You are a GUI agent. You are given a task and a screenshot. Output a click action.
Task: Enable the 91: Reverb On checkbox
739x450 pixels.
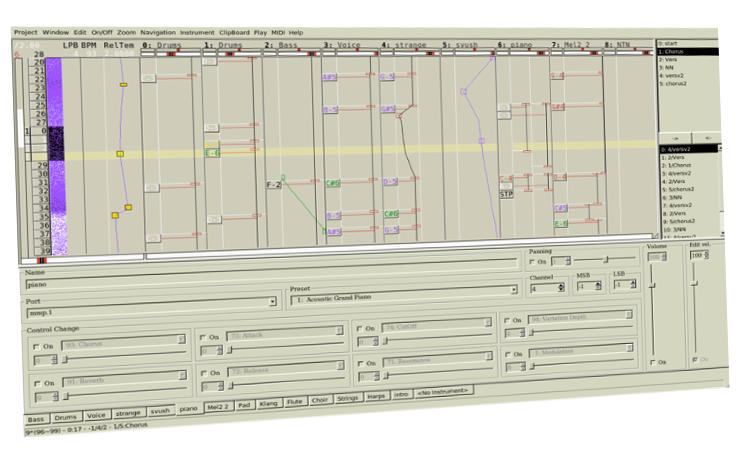point(37,384)
